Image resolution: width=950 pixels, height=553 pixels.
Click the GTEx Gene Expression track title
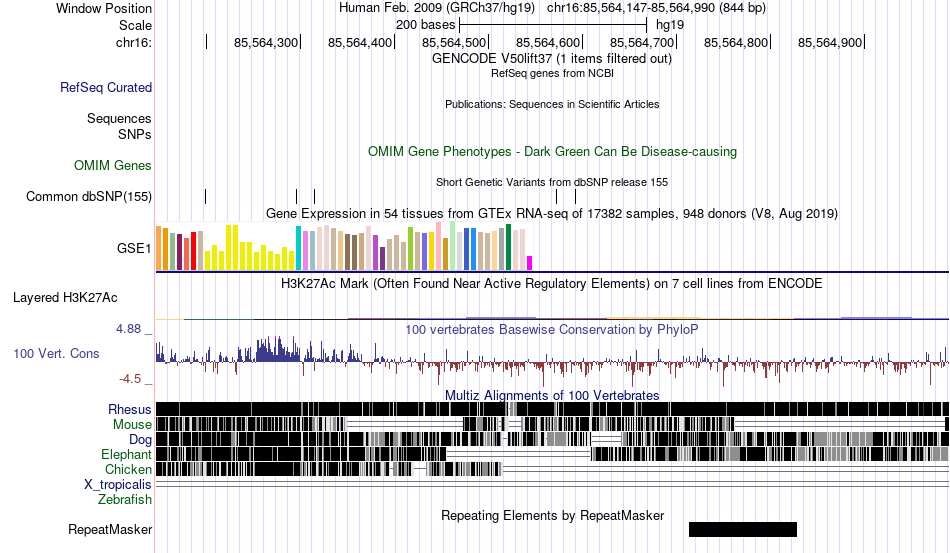(552, 214)
